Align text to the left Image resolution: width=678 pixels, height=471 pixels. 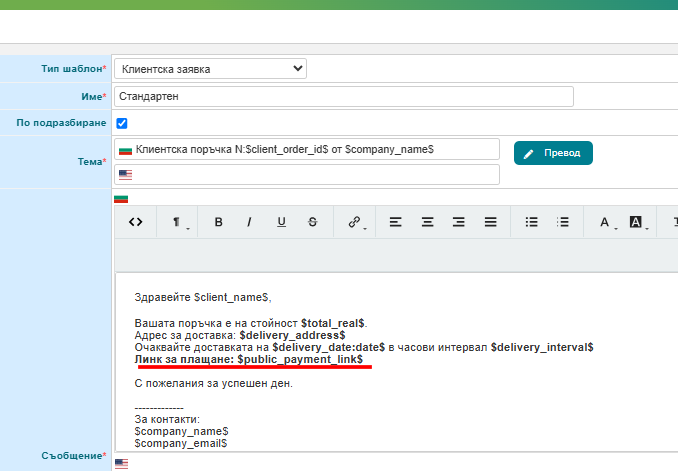click(x=396, y=222)
